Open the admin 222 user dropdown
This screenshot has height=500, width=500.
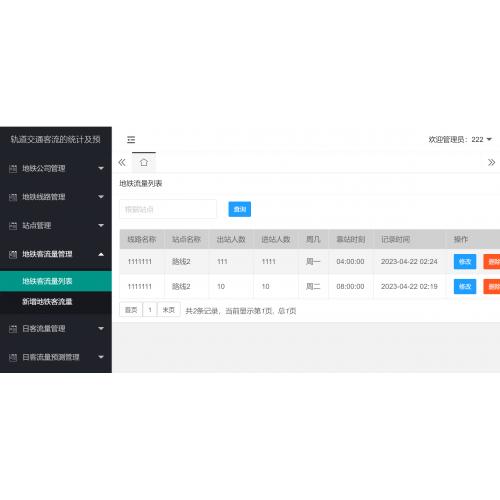coord(460,139)
